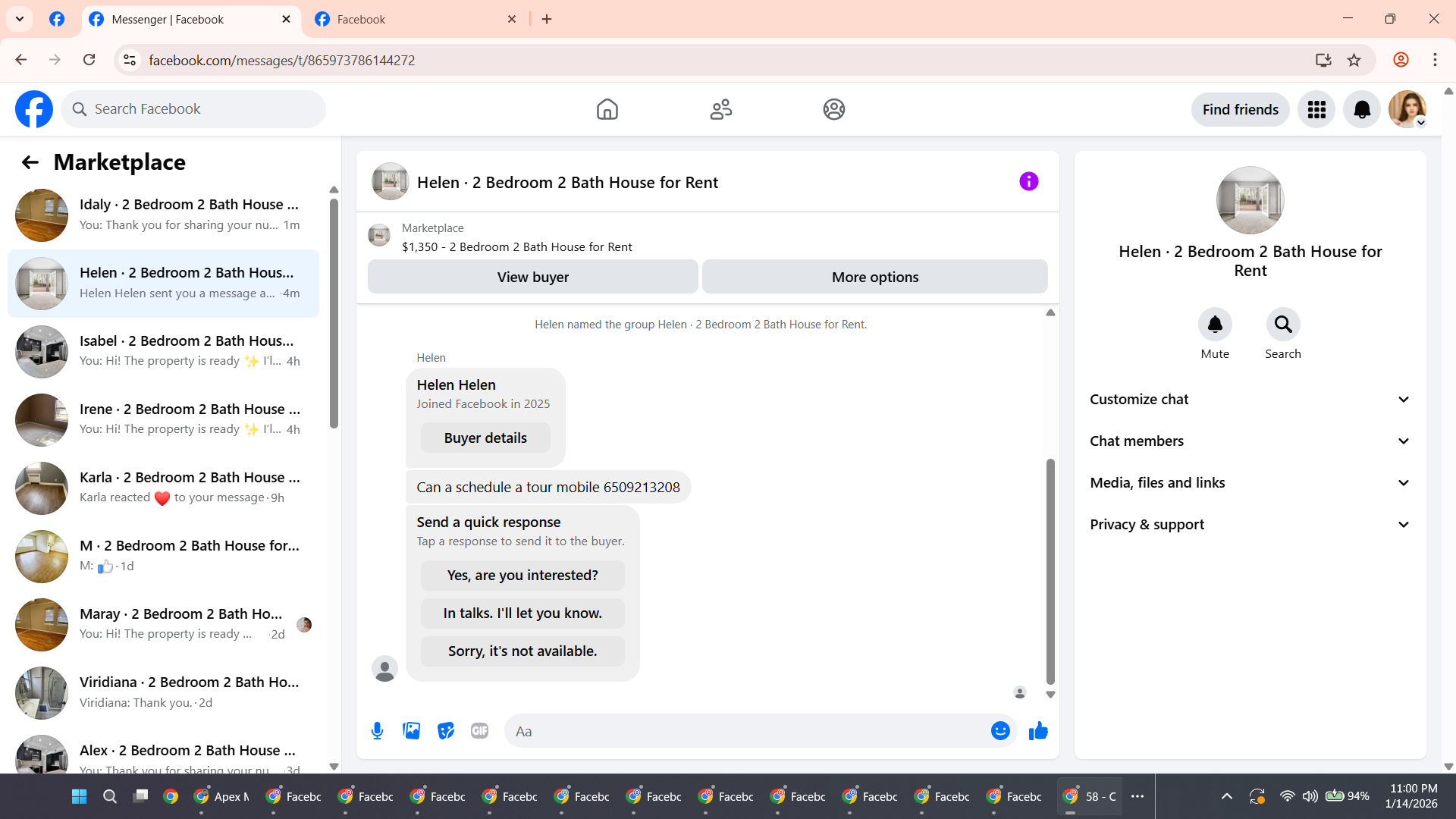Viewport: 1456px width, 819px height.
Task: Open the attach photo icon
Action: point(411,731)
